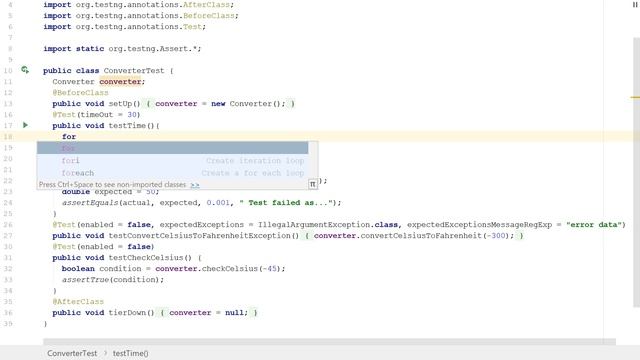The height and width of the screenshot is (360, 640).
Task: Run ConverterTest class from gutter icon
Action: coord(25,70)
